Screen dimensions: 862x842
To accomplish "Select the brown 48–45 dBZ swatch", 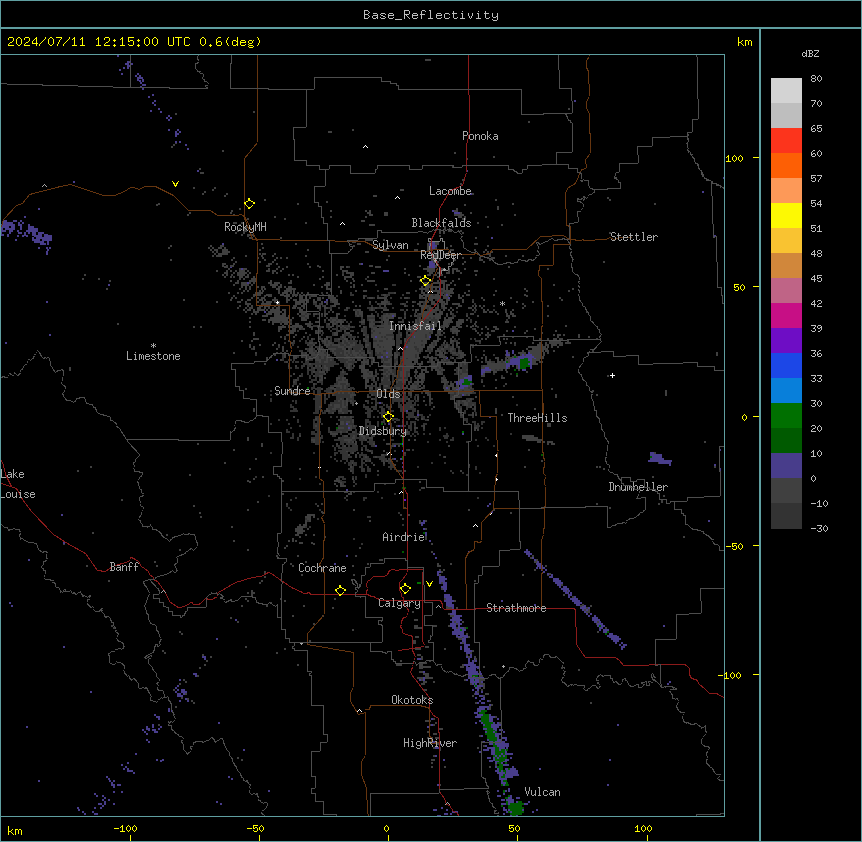I will click(x=786, y=265).
